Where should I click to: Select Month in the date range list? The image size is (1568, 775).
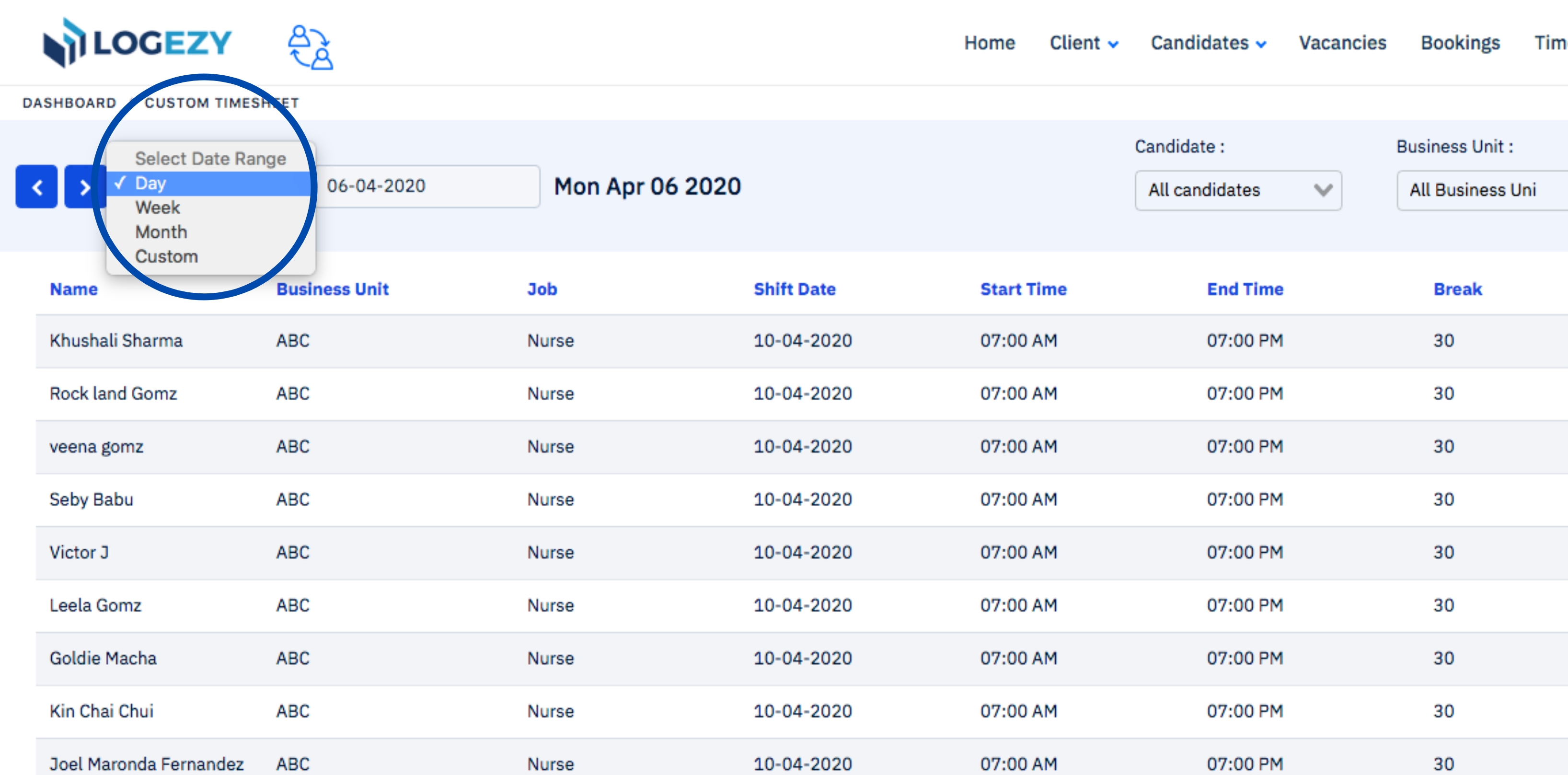210,232
